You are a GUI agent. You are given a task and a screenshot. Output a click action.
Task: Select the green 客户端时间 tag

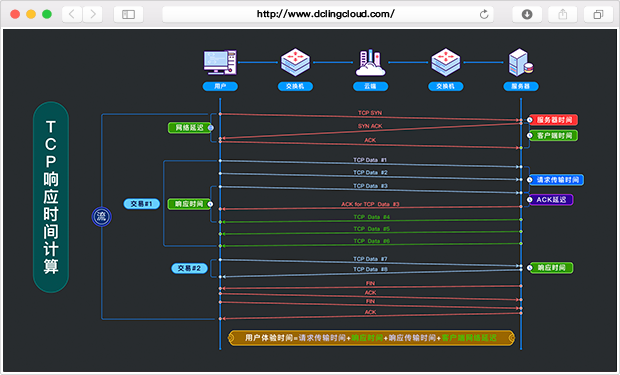click(553, 136)
